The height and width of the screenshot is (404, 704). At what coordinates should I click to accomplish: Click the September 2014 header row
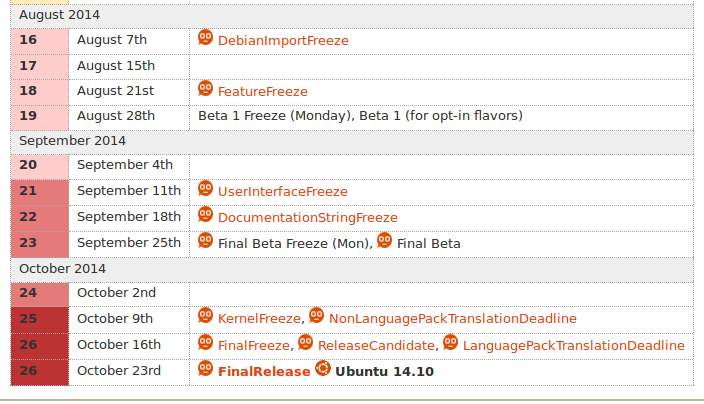(350, 141)
